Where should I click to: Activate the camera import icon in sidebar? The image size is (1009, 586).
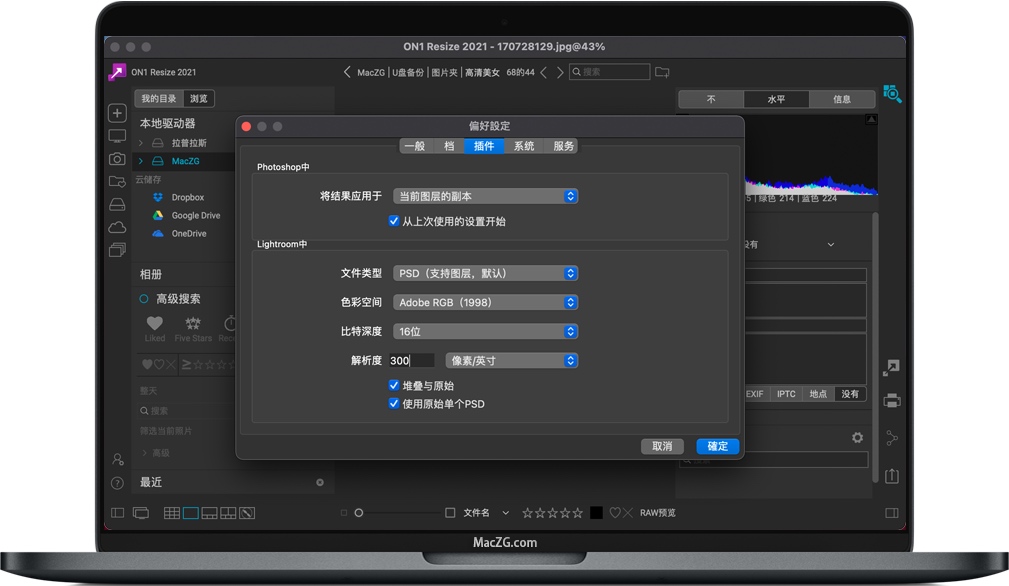coord(117,160)
